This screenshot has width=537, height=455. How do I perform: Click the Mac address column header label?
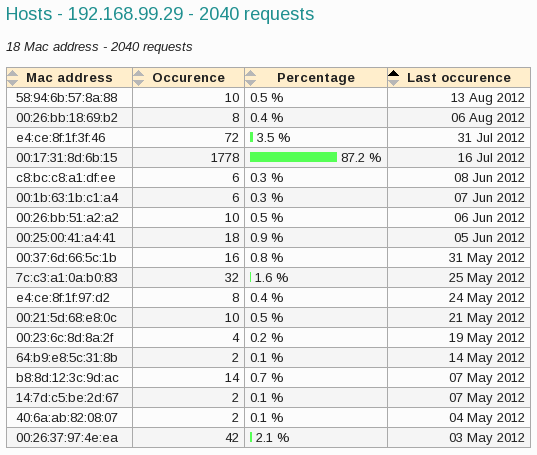pos(70,78)
